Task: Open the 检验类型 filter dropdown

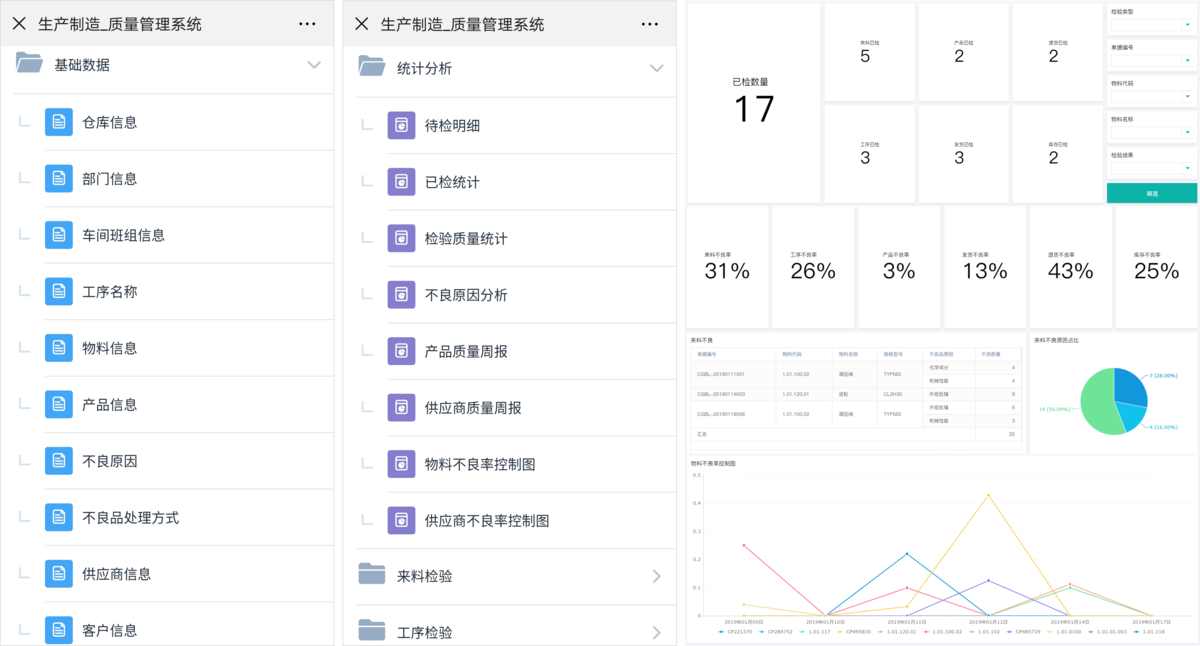Action: click(x=1151, y=24)
